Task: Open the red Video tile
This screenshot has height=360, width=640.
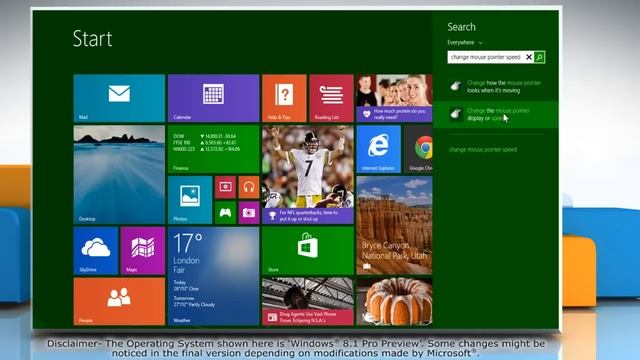Action: [x=225, y=187]
